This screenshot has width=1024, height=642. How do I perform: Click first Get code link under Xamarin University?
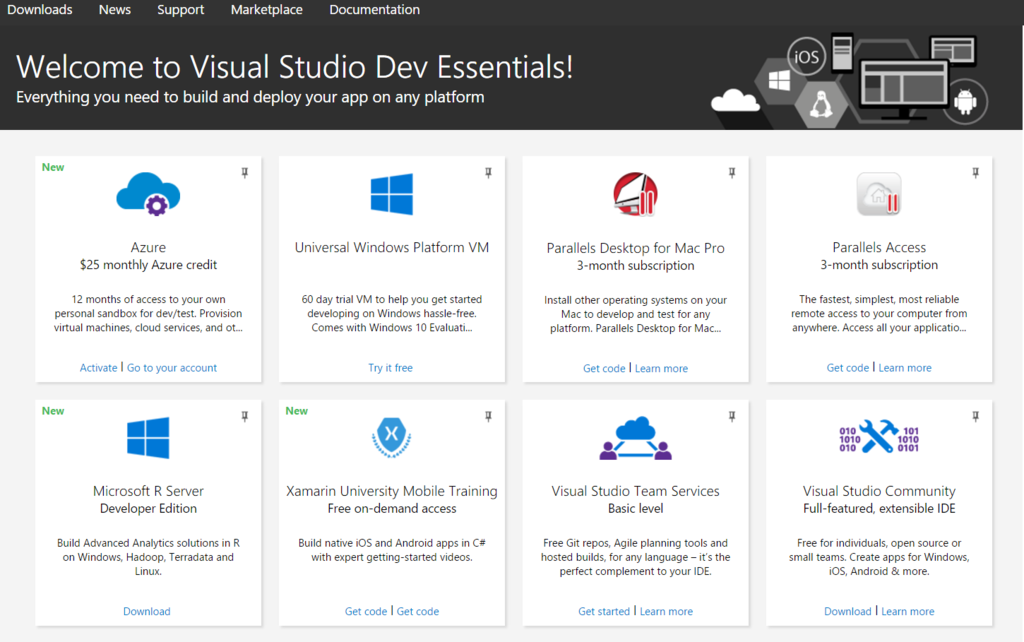coord(366,611)
